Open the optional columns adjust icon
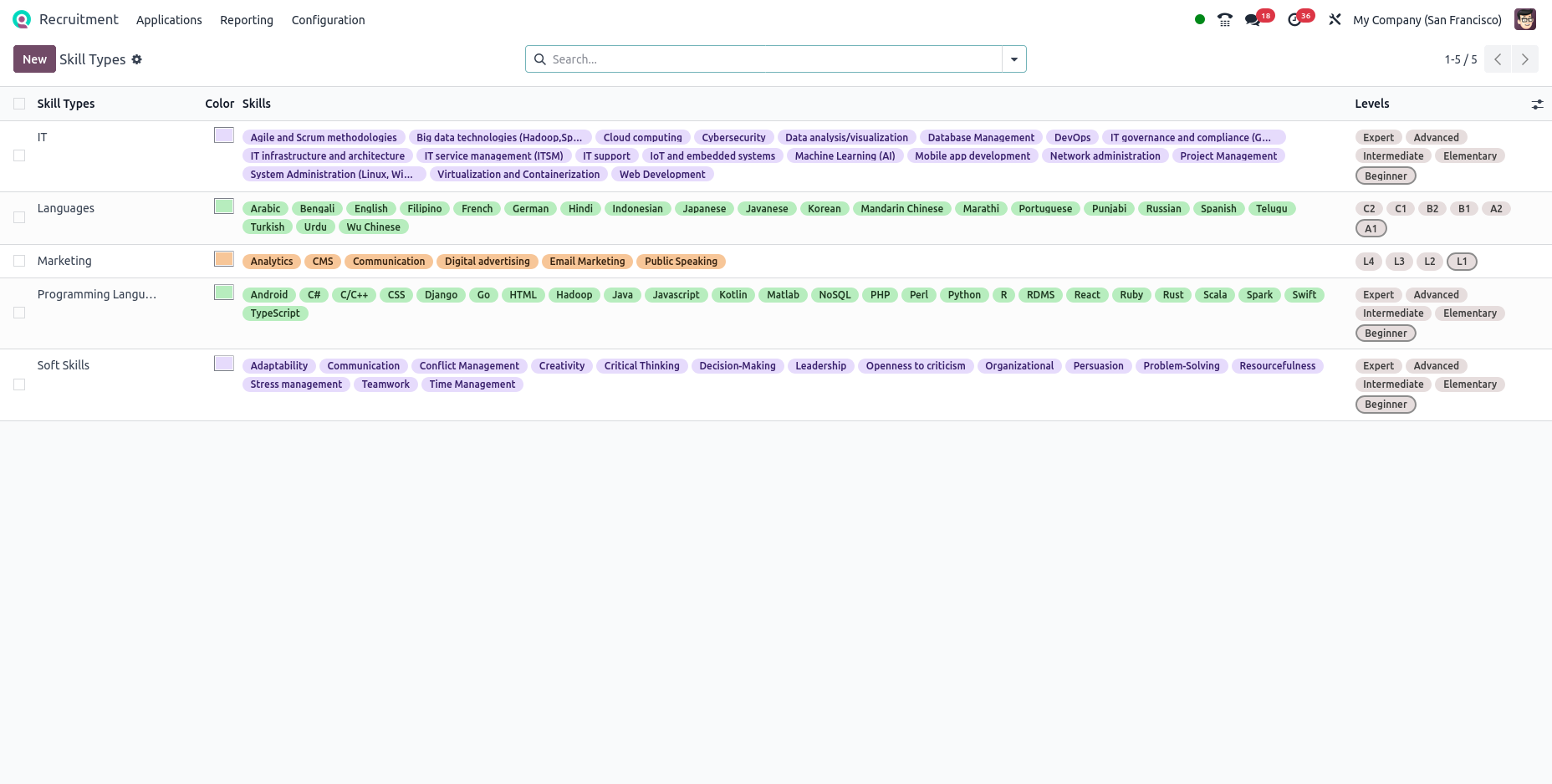The image size is (1552, 784). coord(1537,104)
